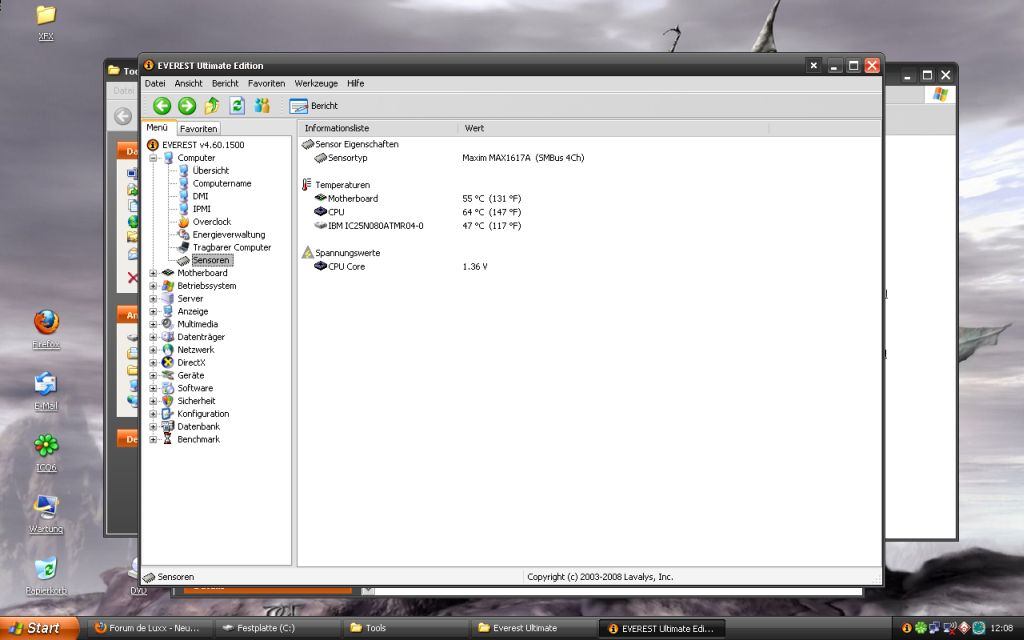Open the Favoriten menu in menu bar
The image size is (1024, 640).
266,84
